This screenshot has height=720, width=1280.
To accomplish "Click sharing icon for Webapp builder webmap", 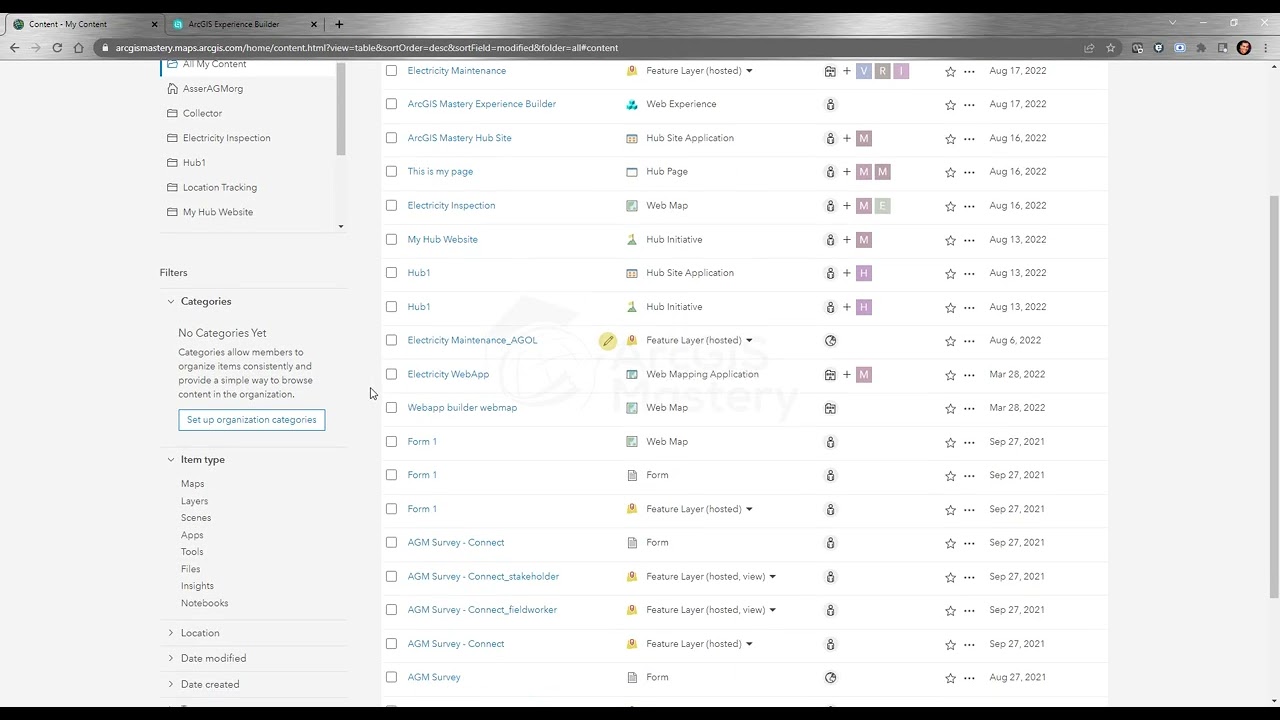I will (x=830, y=408).
